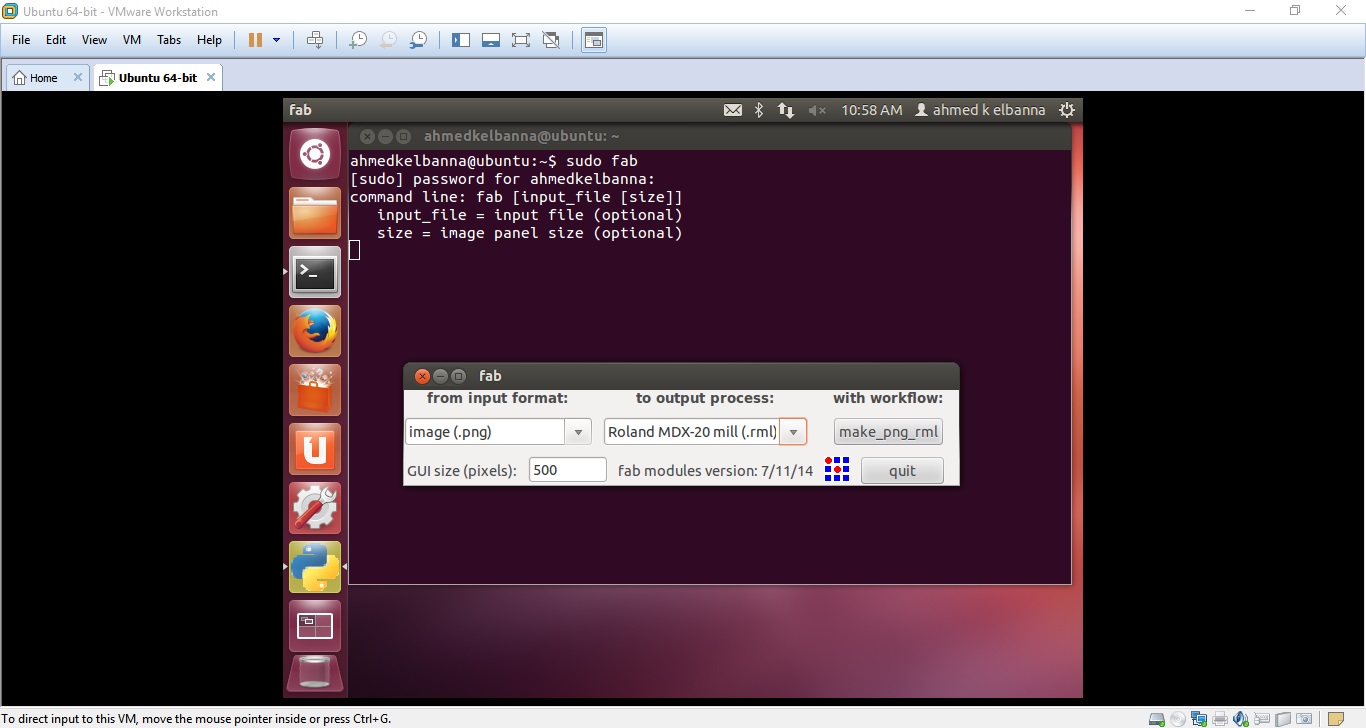Open the network indicator menu
The width and height of the screenshot is (1366, 728).
click(x=786, y=110)
